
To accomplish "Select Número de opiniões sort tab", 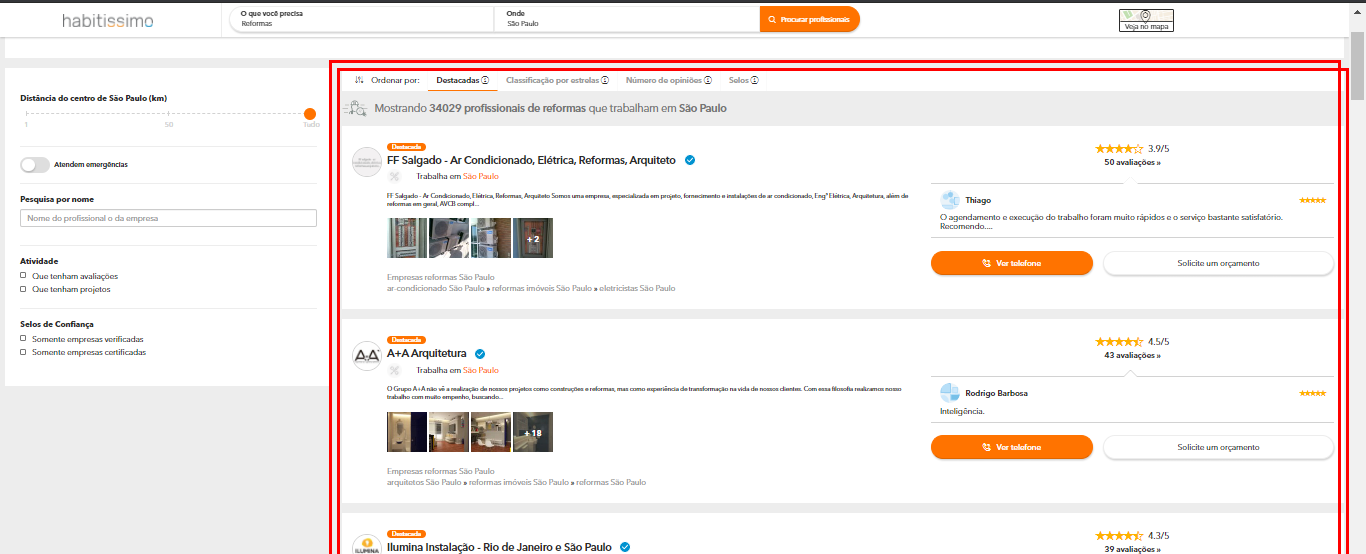I will 668,80.
